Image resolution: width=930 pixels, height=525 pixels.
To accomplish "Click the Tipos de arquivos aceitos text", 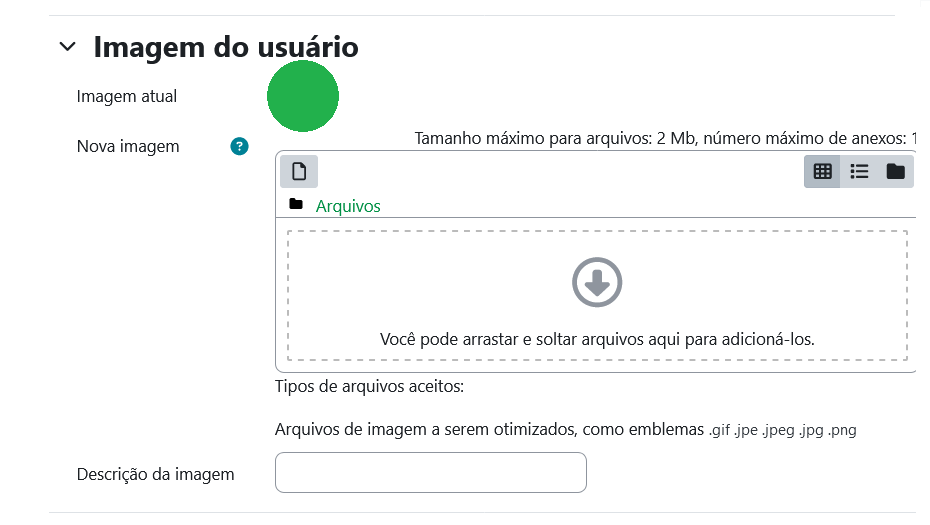I will [x=370, y=386].
